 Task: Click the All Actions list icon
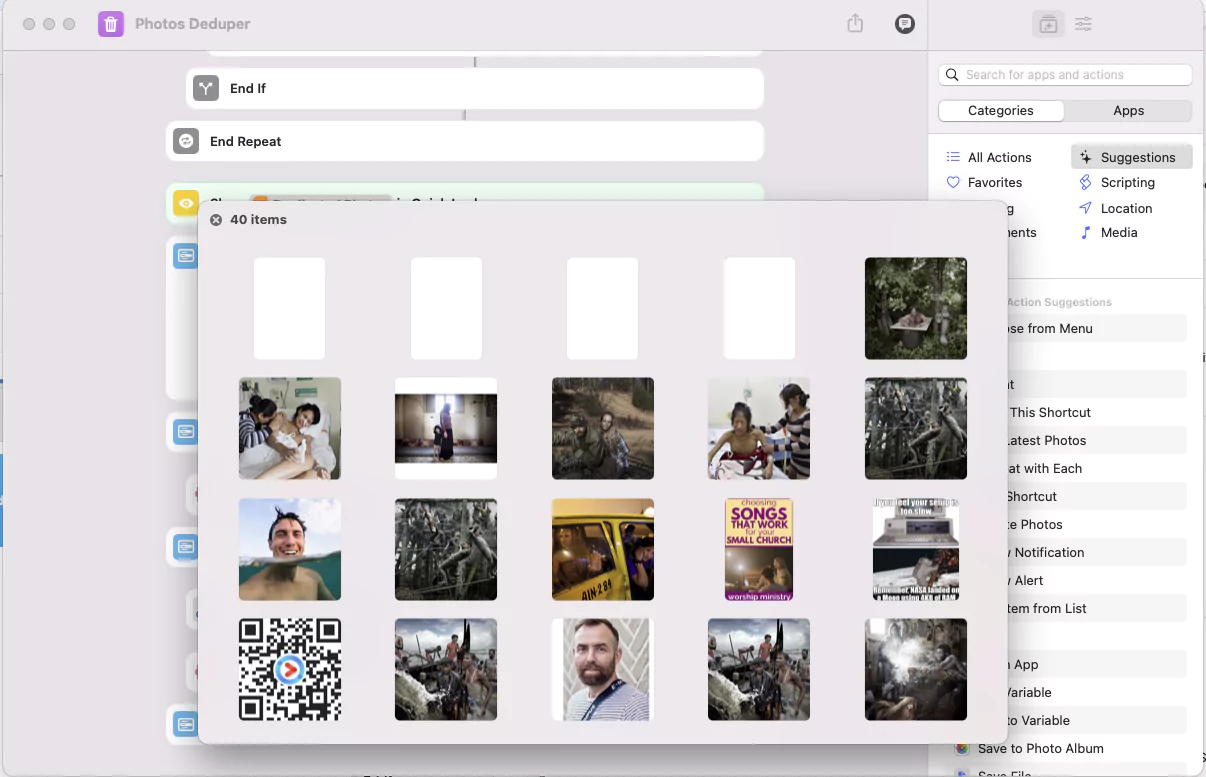pyautogui.click(x=953, y=157)
